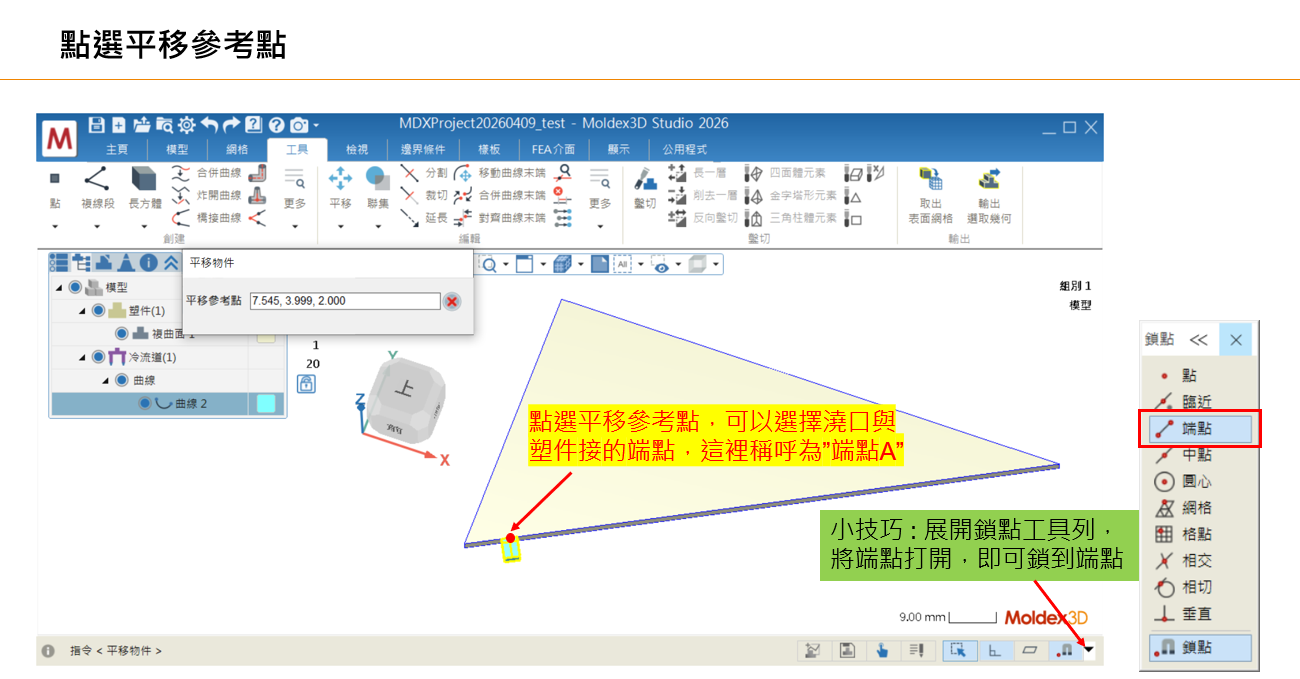Viewport: 1300px width, 679px height.
Task: Click the Help question mark icon
Action: coord(276,125)
